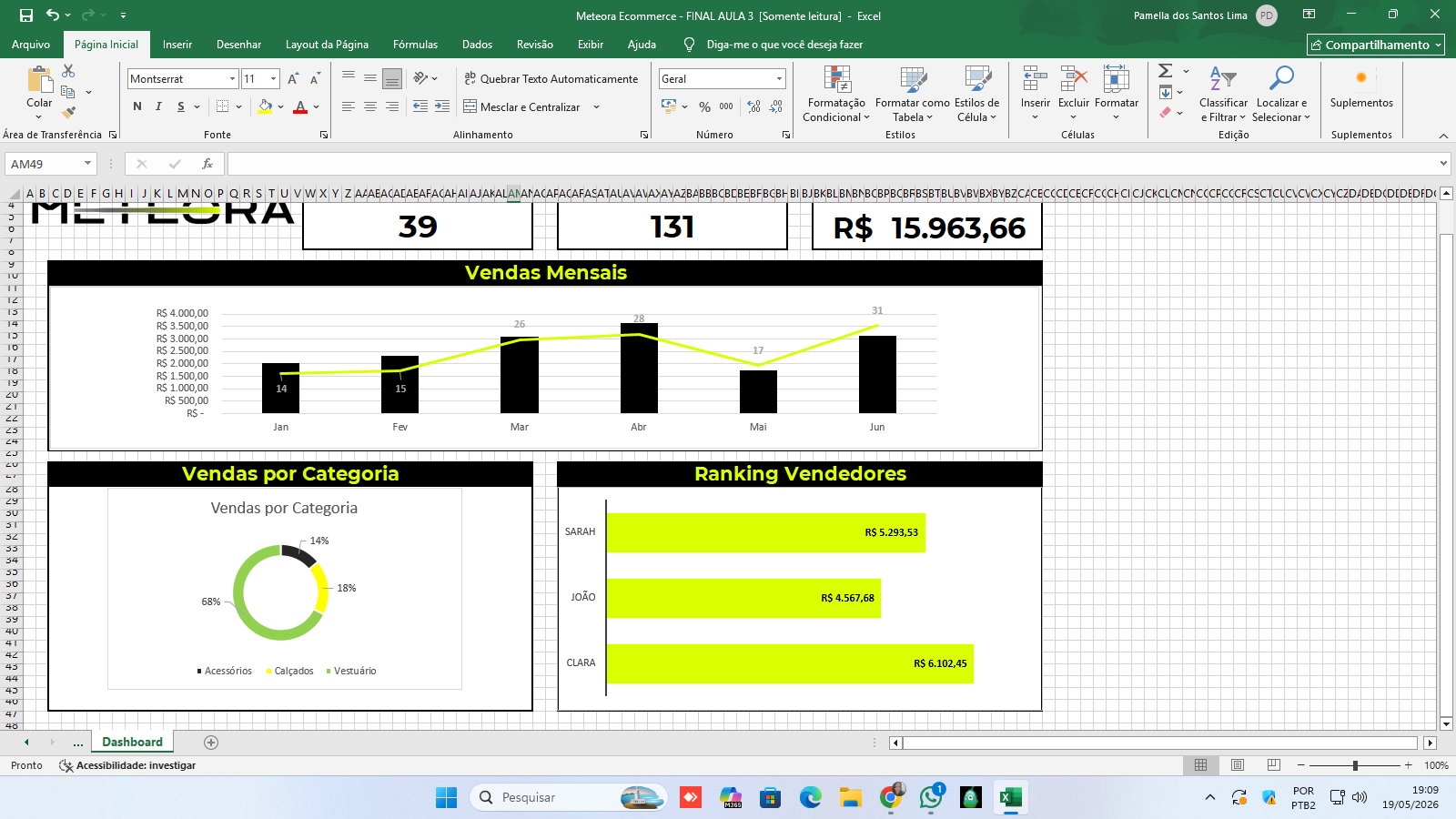The height and width of the screenshot is (819, 1456).
Task: Click the Name Box showing AM49
Action: point(50,164)
